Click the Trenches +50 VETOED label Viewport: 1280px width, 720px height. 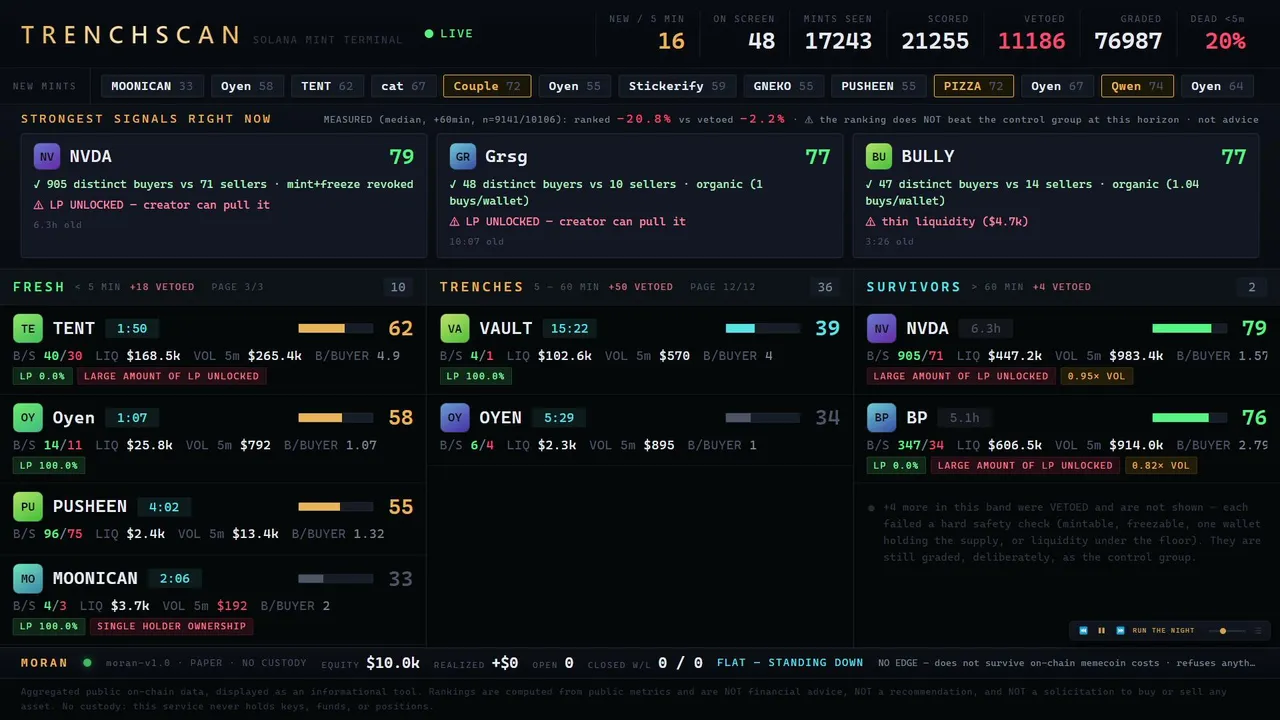tap(640, 287)
